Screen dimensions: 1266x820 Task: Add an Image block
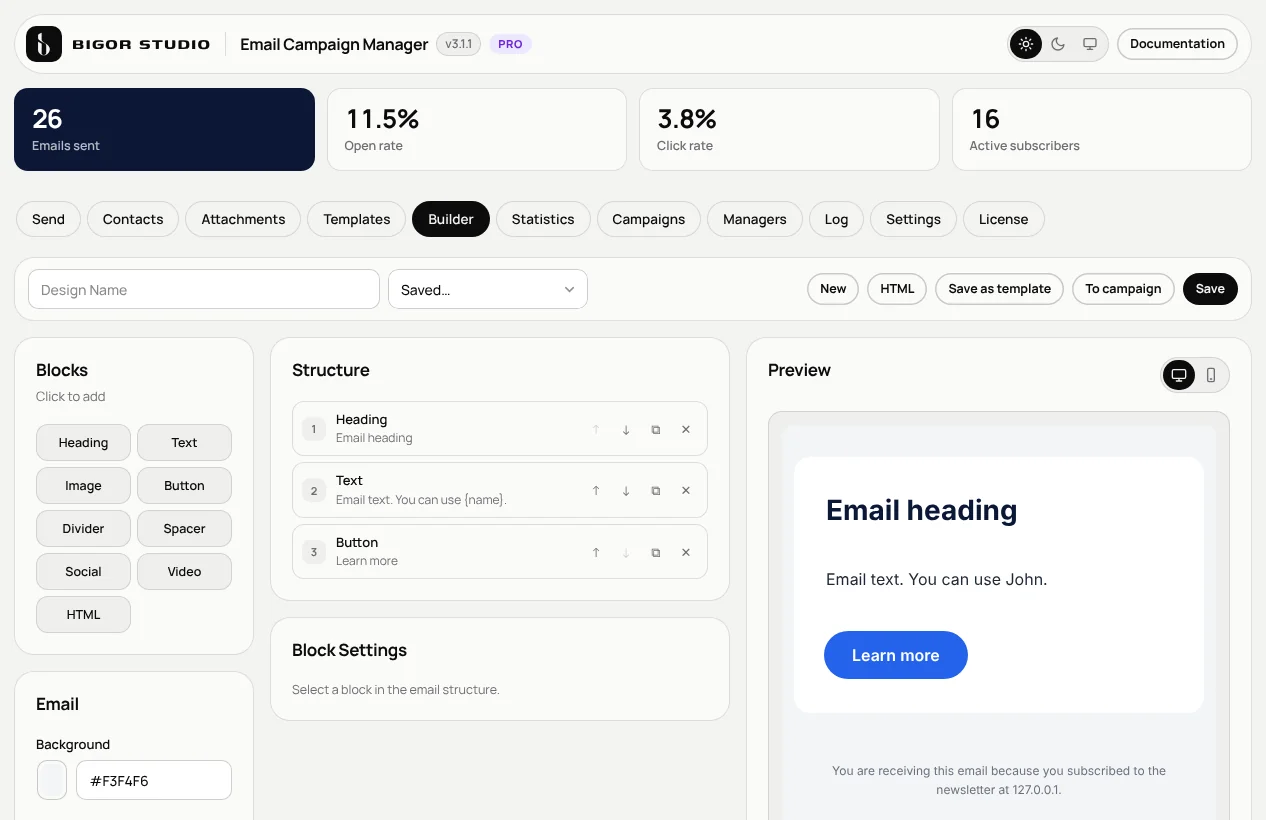pyautogui.click(x=83, y=485)
